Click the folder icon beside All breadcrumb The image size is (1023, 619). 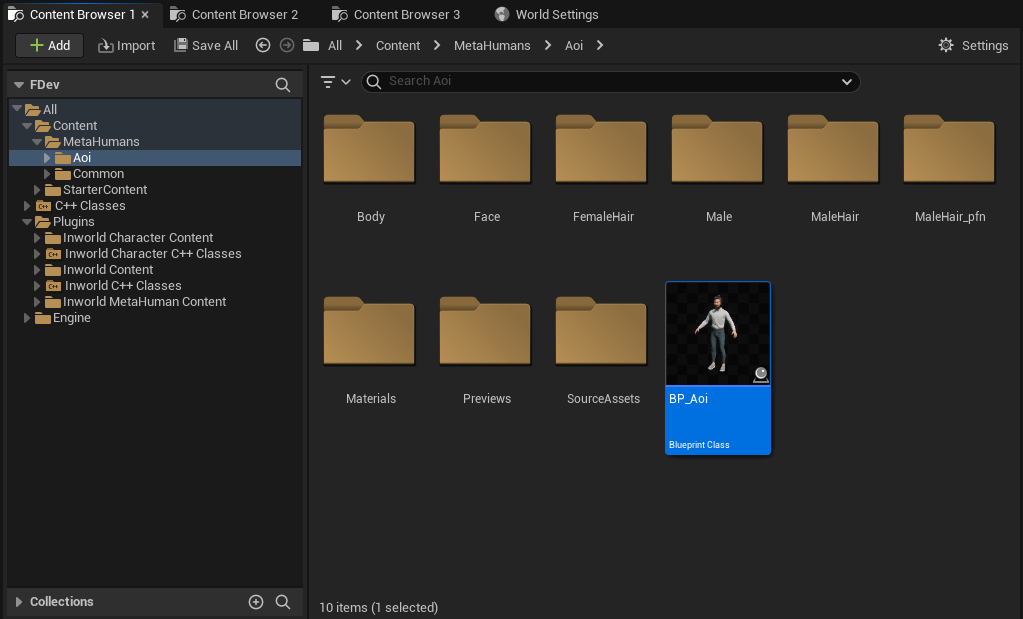[x=311, y=45]
